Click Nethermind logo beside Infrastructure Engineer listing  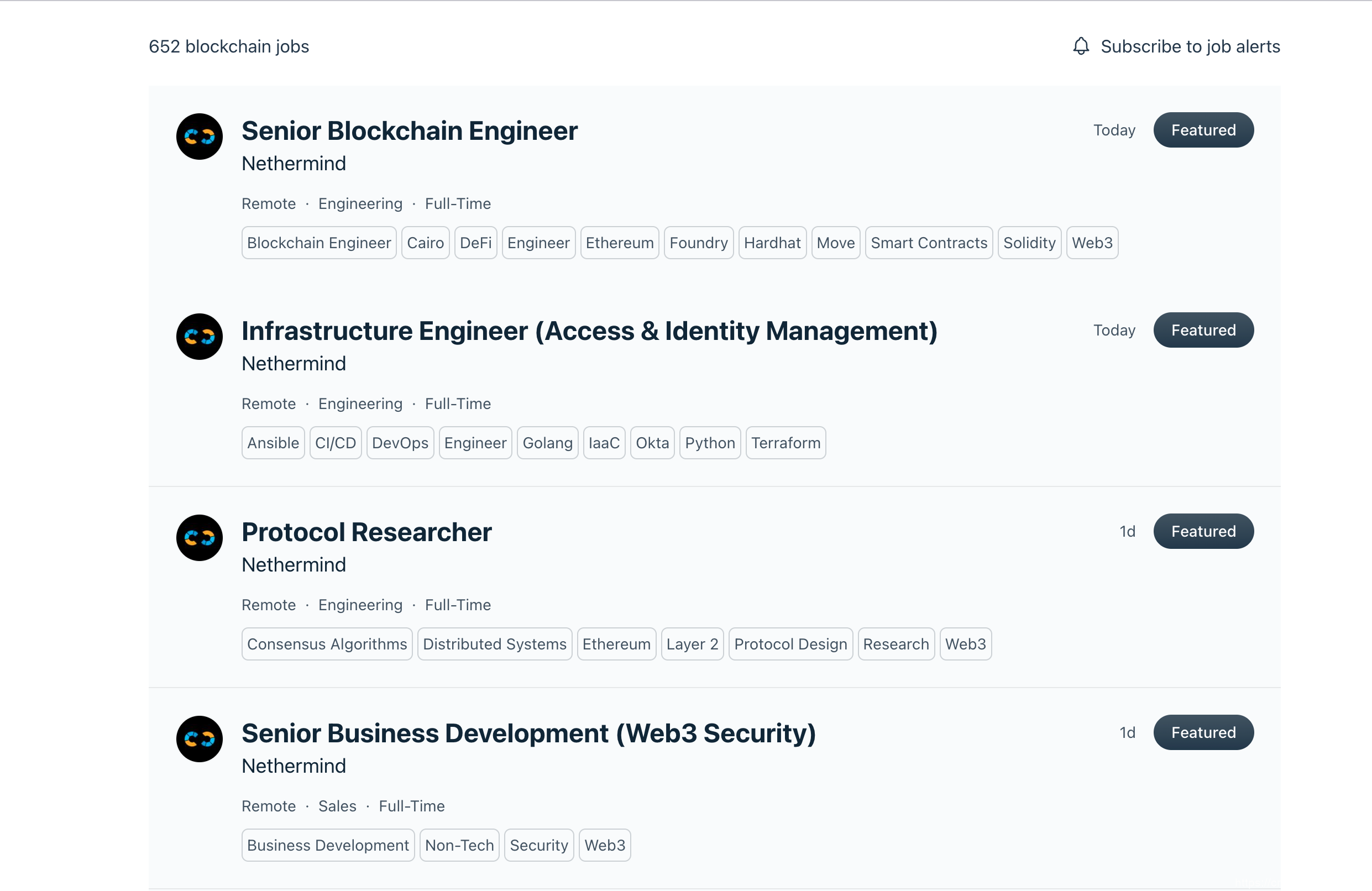pos(200,337)
